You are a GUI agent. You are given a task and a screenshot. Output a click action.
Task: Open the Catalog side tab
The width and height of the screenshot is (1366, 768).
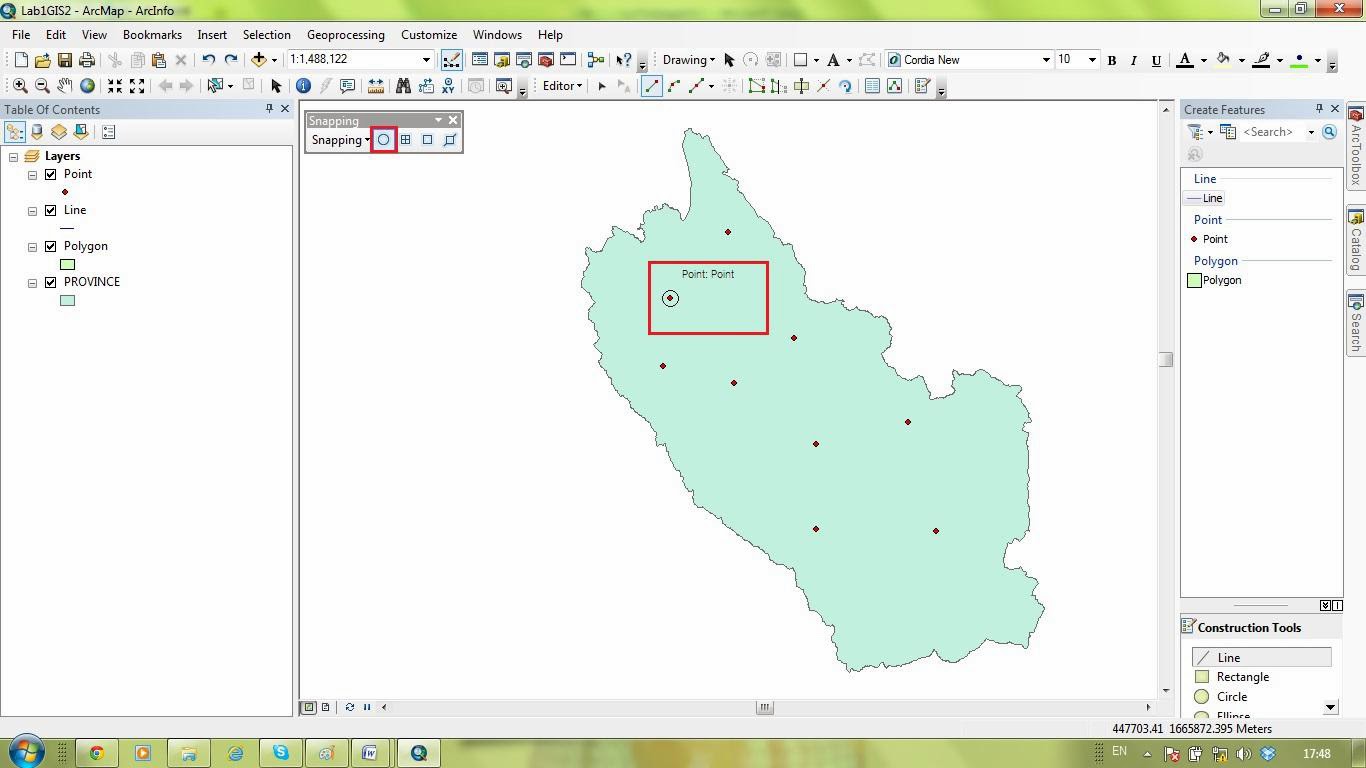tap(1356, 240)
